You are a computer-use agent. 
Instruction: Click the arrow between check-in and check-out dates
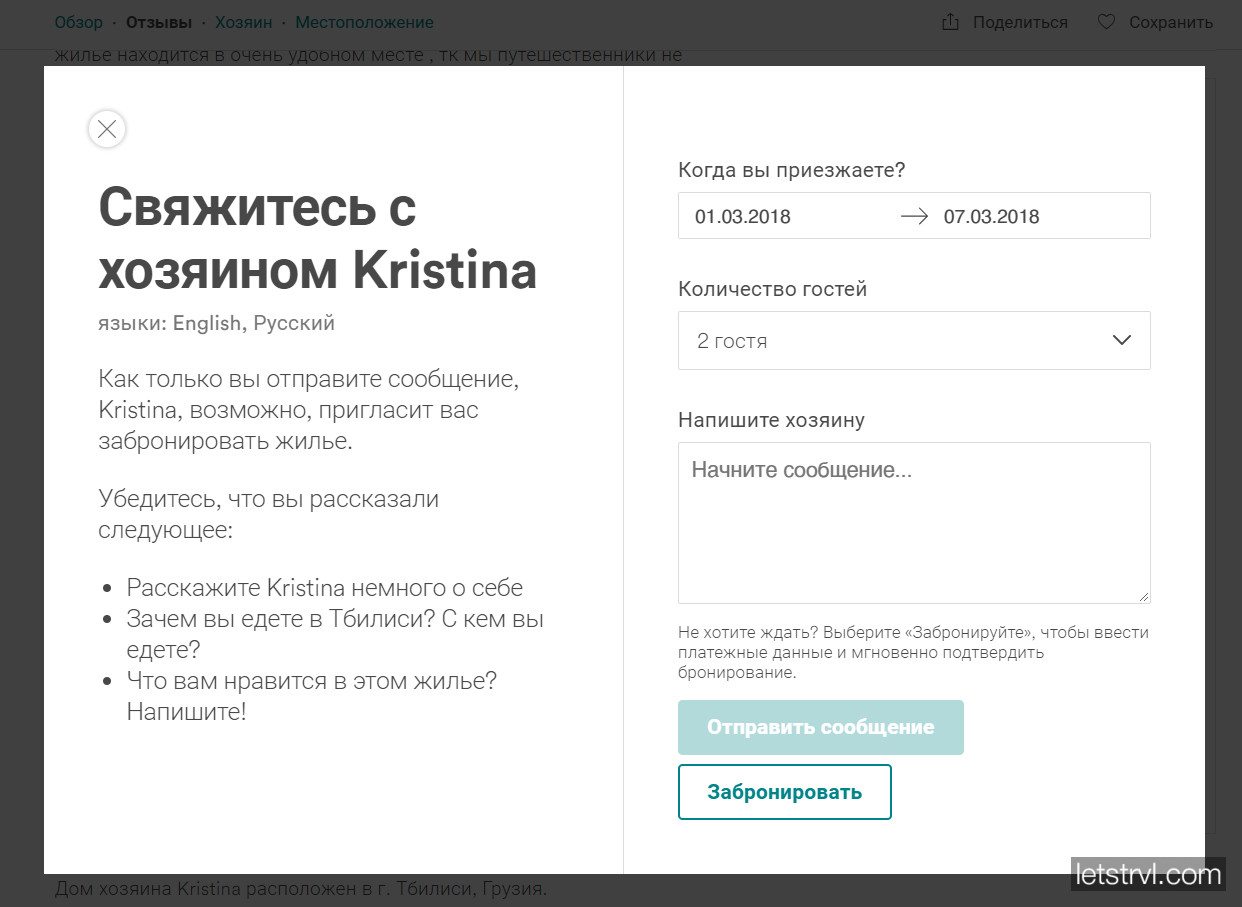tap(913, 215)
